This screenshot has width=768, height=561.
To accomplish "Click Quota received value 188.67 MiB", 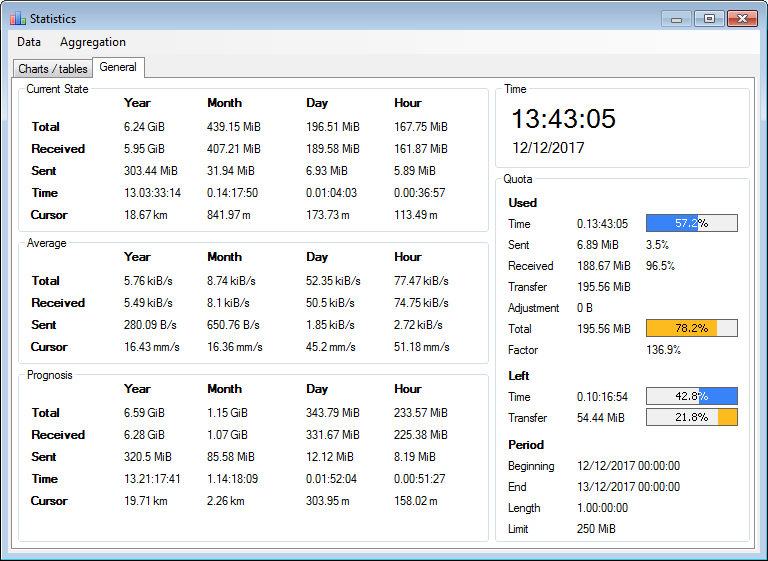I will coord(603,266).
